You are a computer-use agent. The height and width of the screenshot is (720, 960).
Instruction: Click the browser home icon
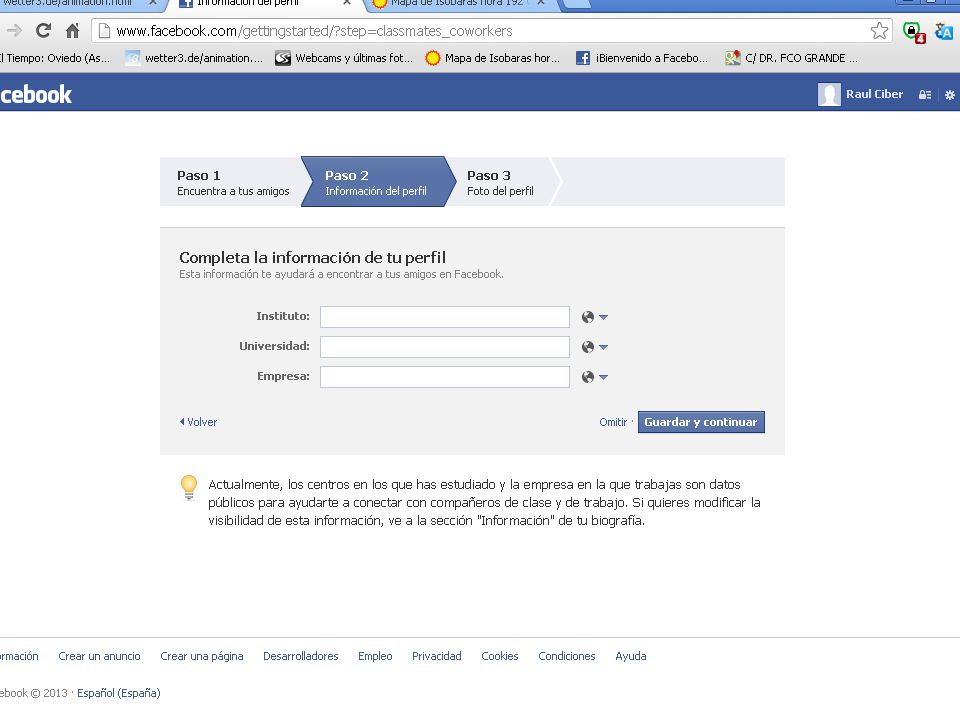point(72,31)
